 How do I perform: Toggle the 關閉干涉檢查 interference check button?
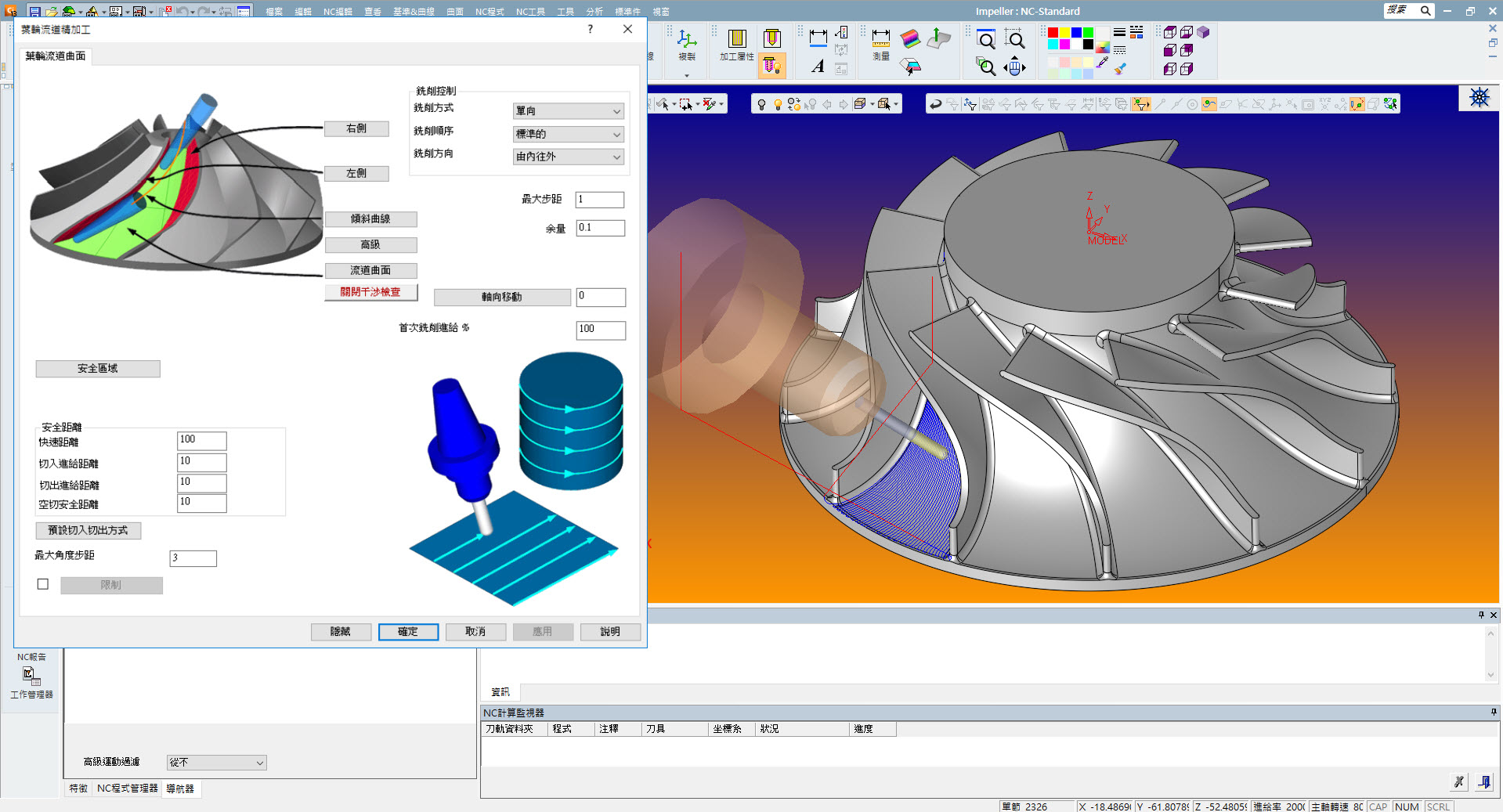(x=370, y=292)
